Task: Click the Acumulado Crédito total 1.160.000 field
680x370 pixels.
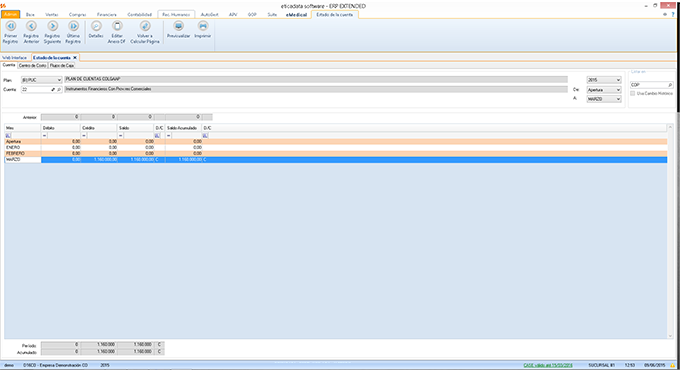Action: 98,352
